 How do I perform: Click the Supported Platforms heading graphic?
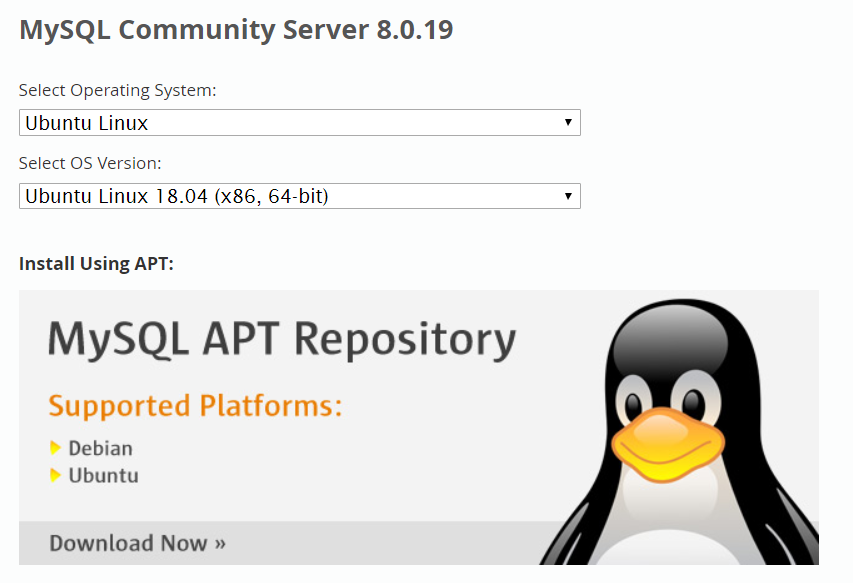tap(195, 406)
